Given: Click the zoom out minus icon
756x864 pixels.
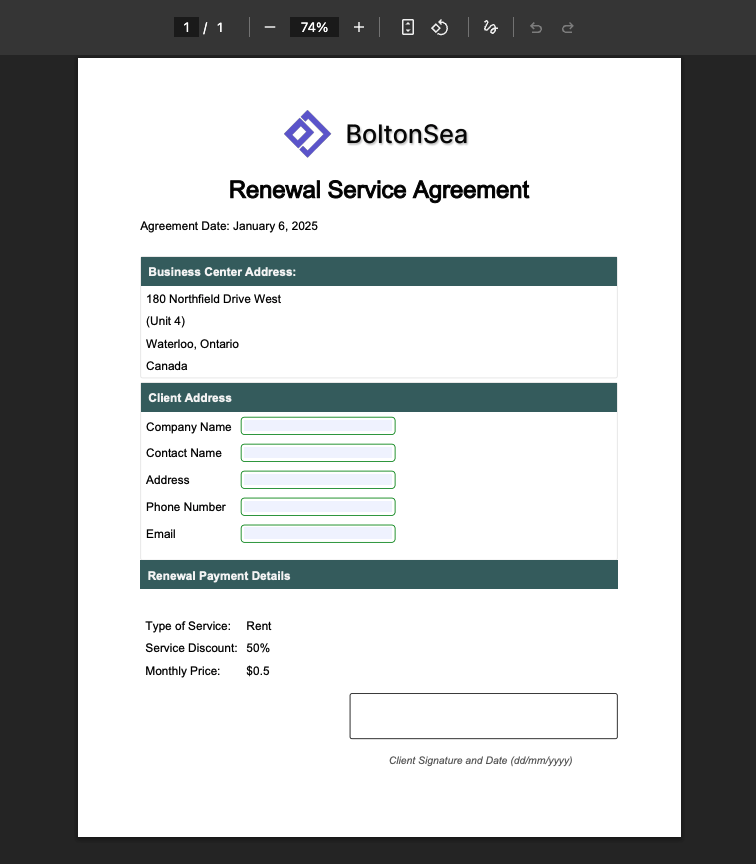Looking at the screenshot, I should tap(269, 27).
